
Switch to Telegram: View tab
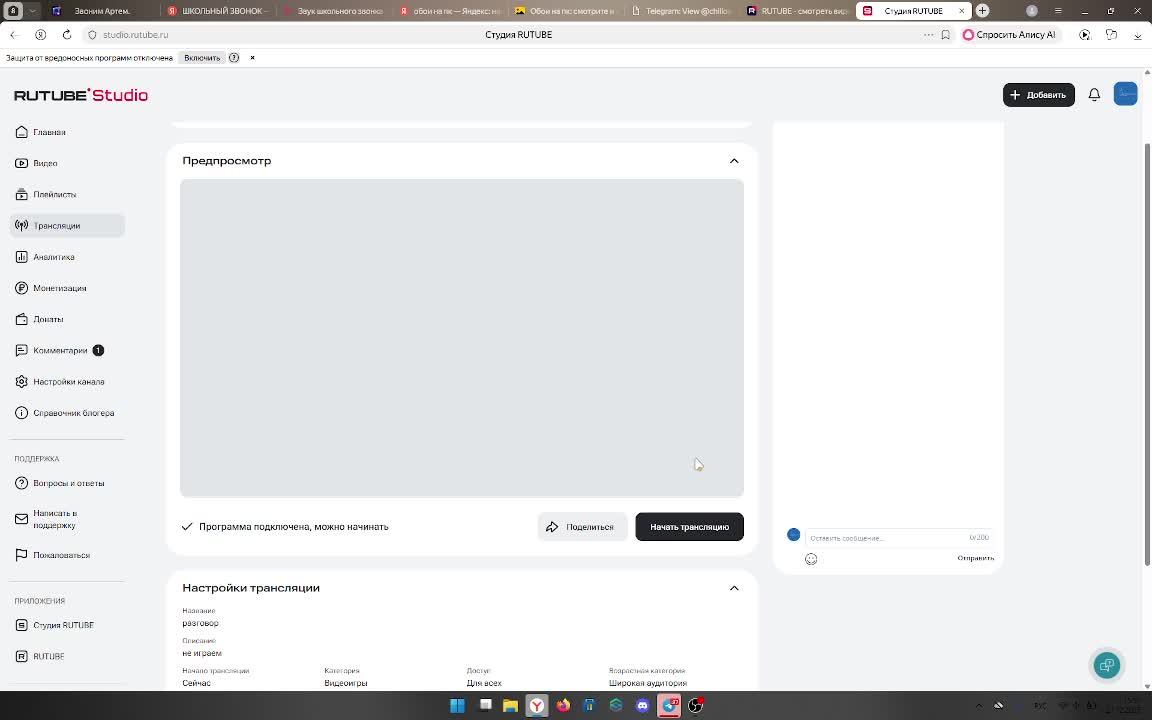point(683,11)
